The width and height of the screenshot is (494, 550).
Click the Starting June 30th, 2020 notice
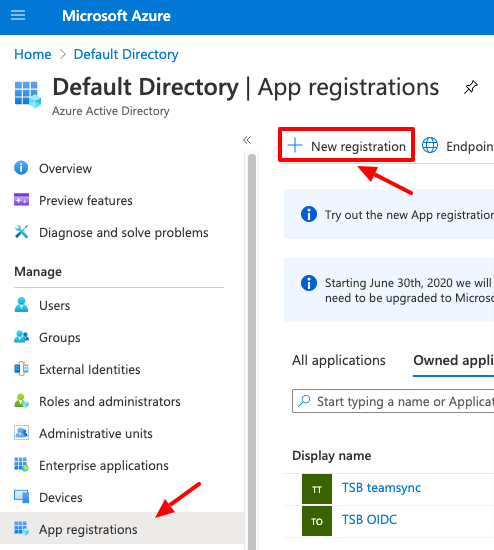click(389, 290)
